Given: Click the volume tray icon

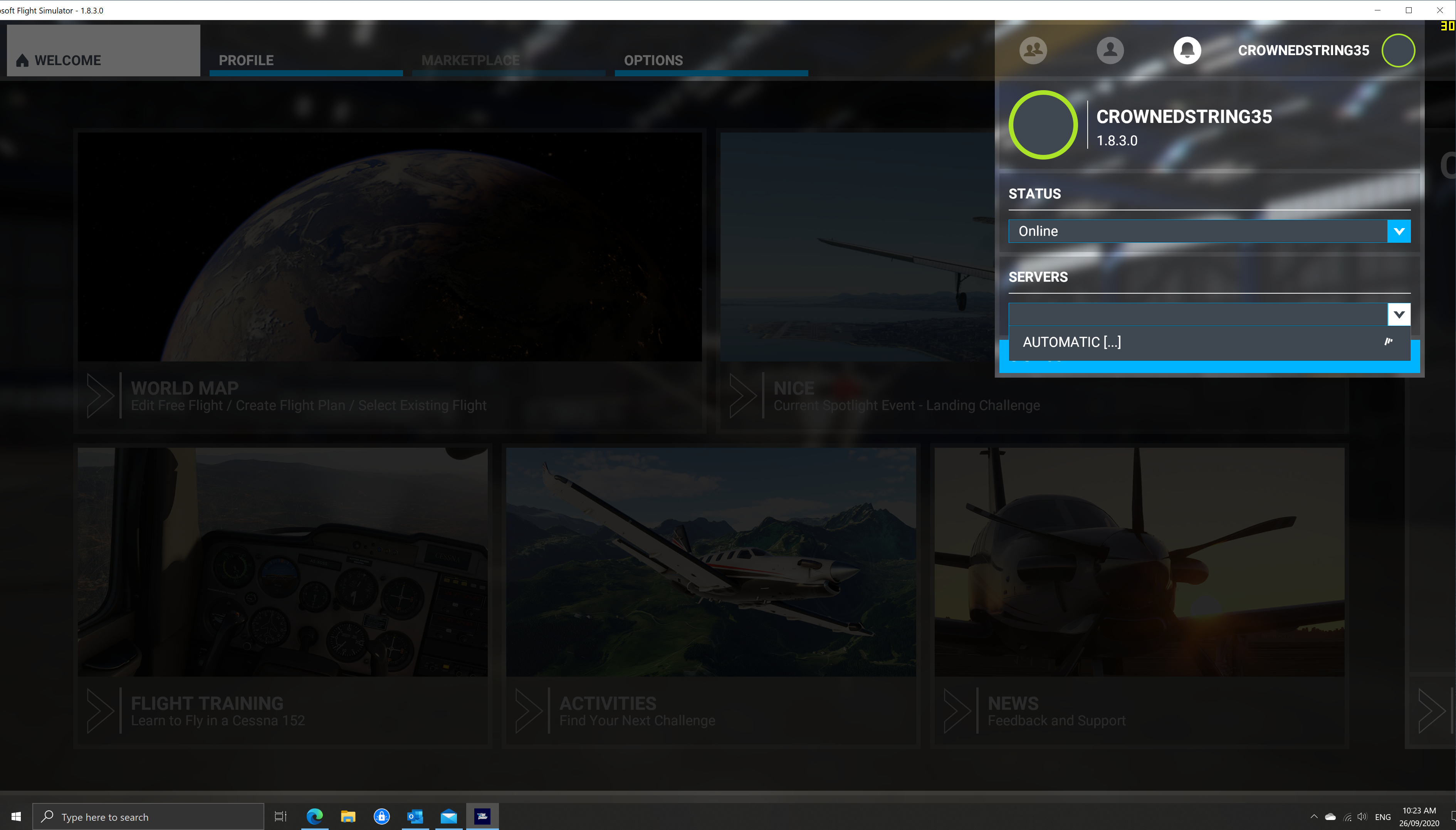Looking at the screenshot, I should (x=1362, y=816).
